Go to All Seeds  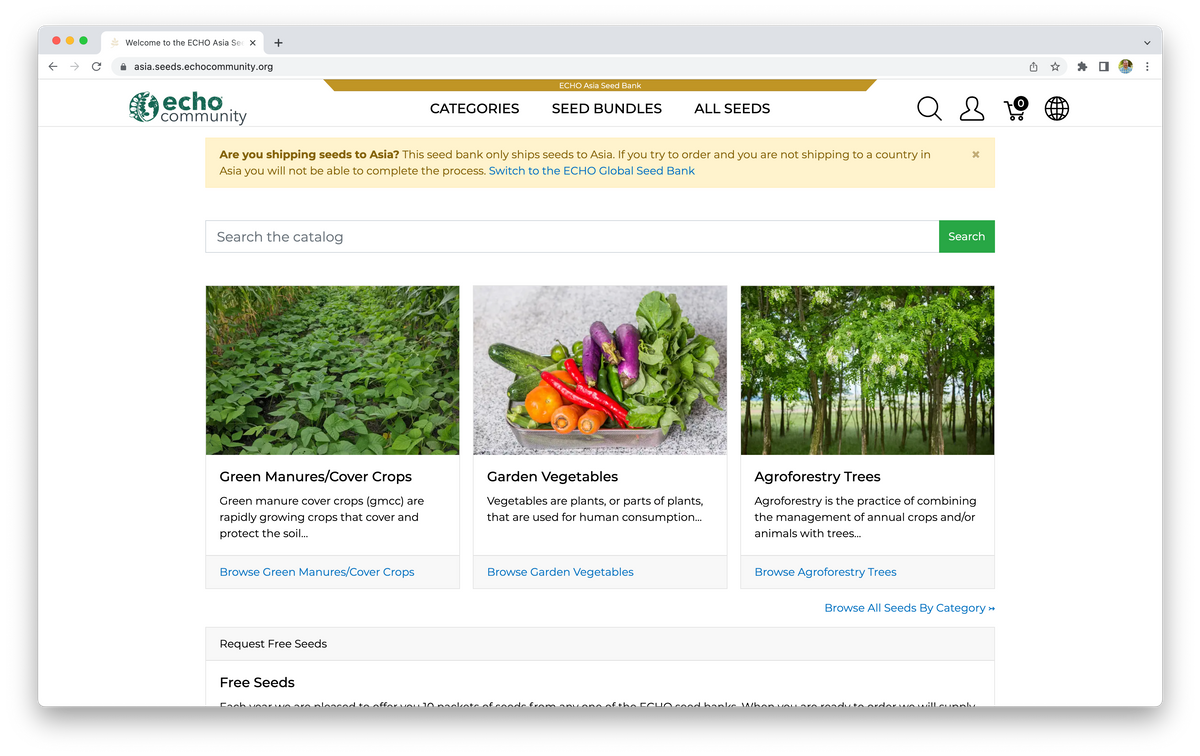[732, 109]
